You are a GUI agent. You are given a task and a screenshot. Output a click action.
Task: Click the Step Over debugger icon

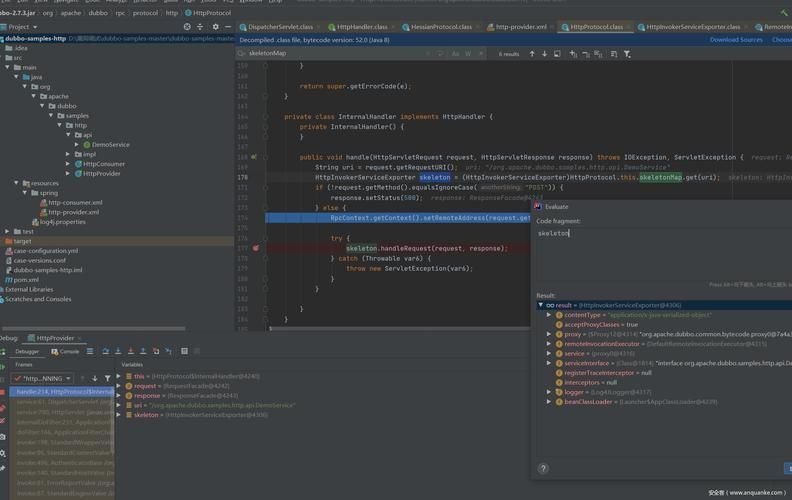pyautogui.click(x=105, y=351)
